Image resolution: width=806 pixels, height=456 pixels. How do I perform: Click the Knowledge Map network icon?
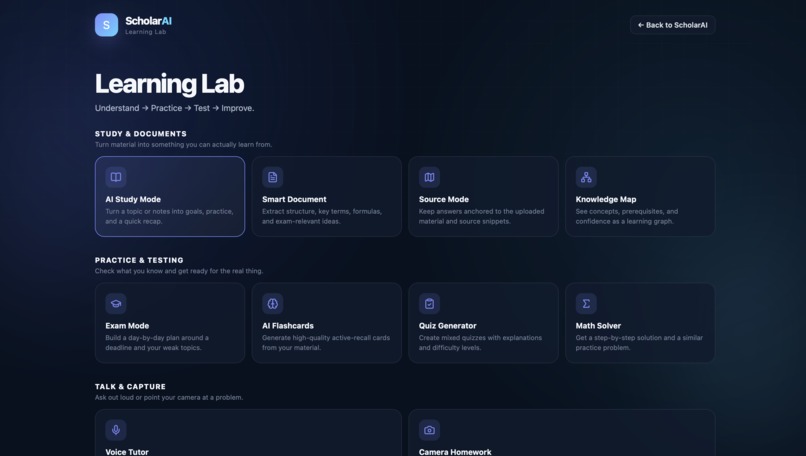click(x=586, y=177)
